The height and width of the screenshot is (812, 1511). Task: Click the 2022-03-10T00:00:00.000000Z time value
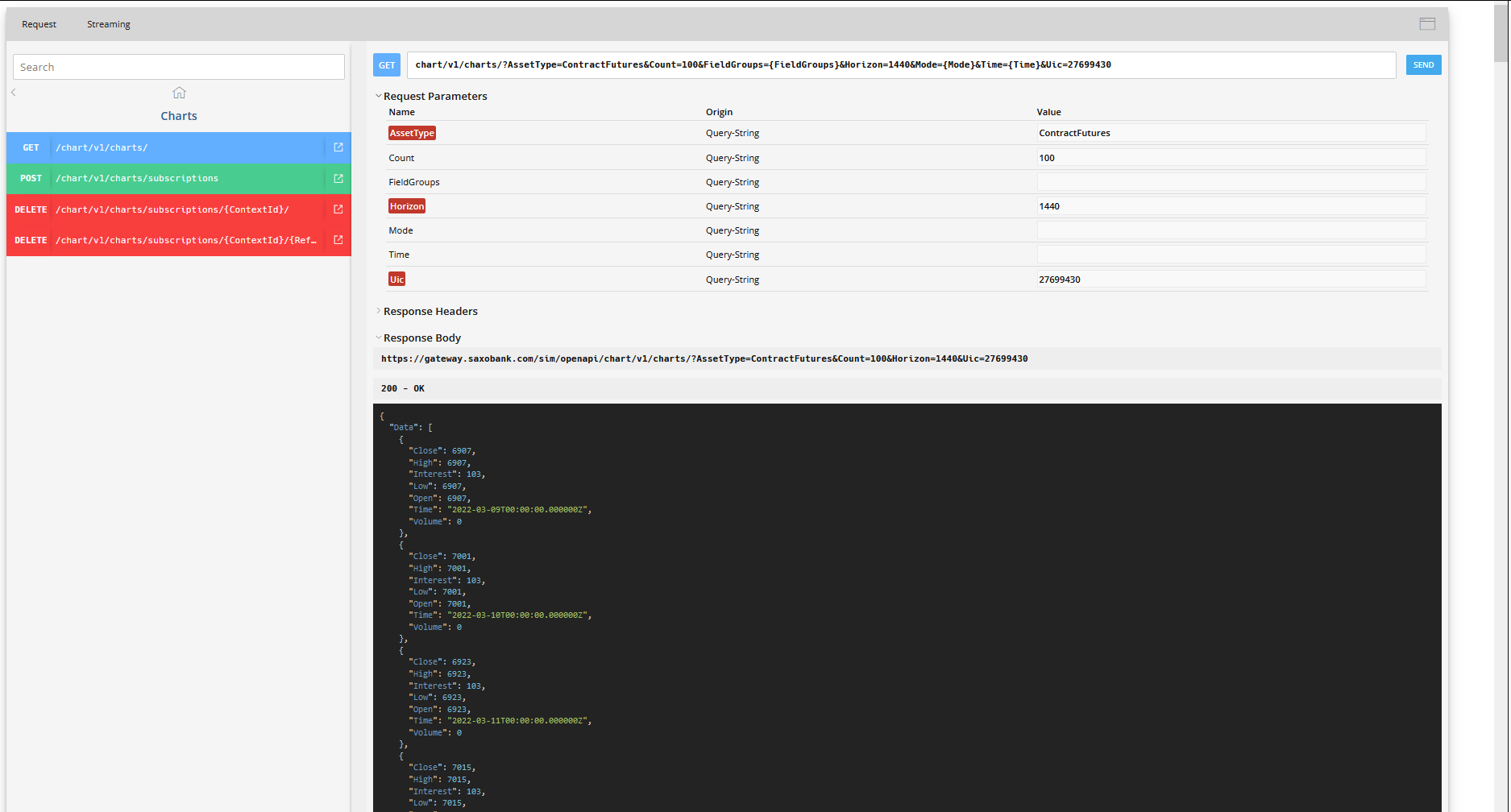(x=517, y=615)
